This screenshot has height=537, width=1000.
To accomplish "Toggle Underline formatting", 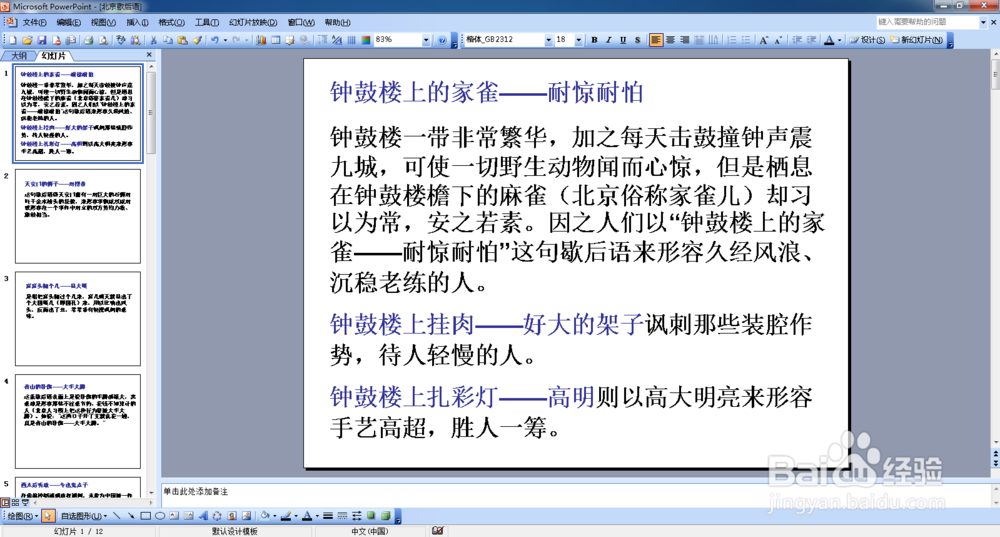I will coord(623,40).
